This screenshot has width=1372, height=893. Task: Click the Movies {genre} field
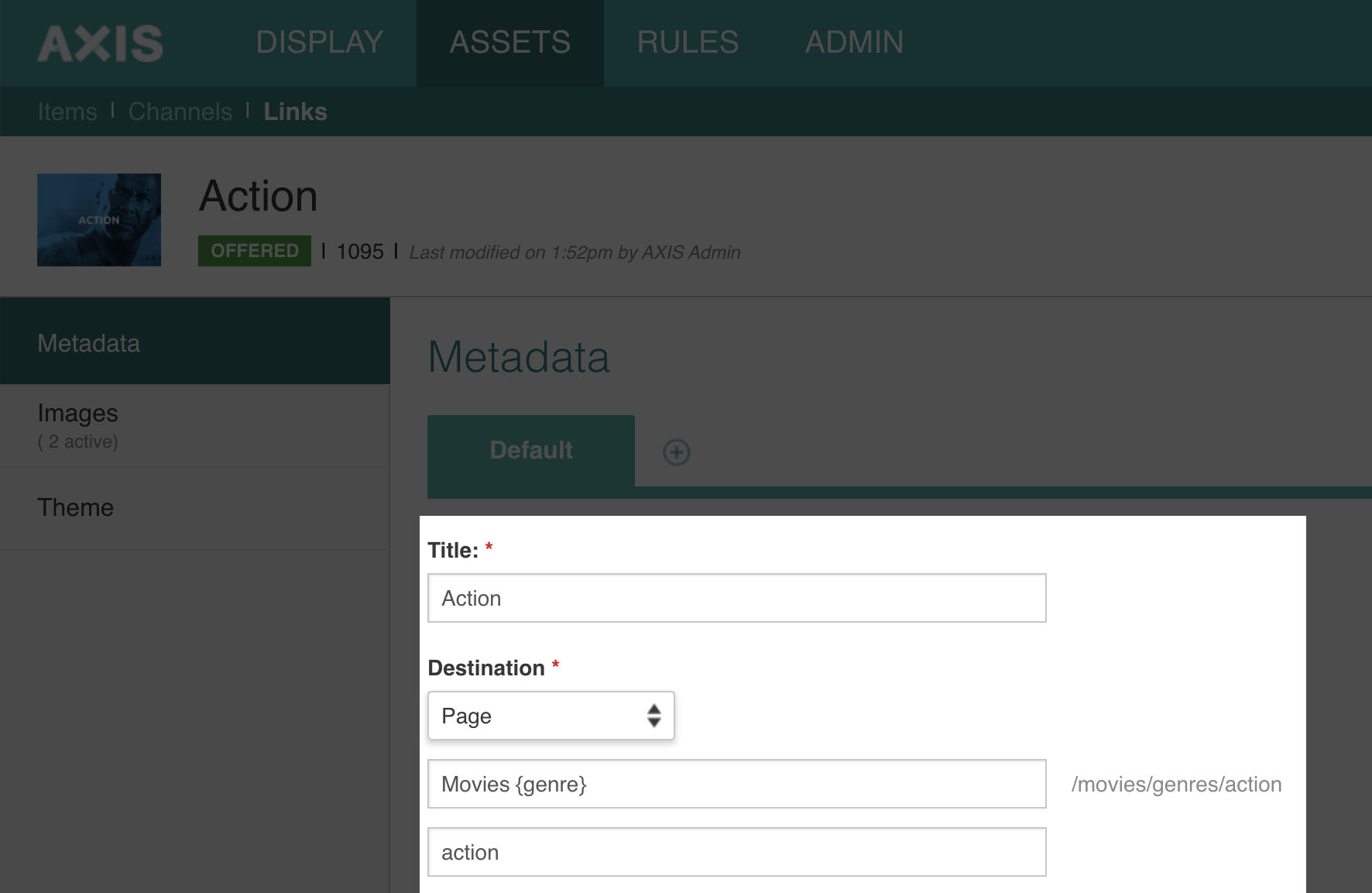737,784
